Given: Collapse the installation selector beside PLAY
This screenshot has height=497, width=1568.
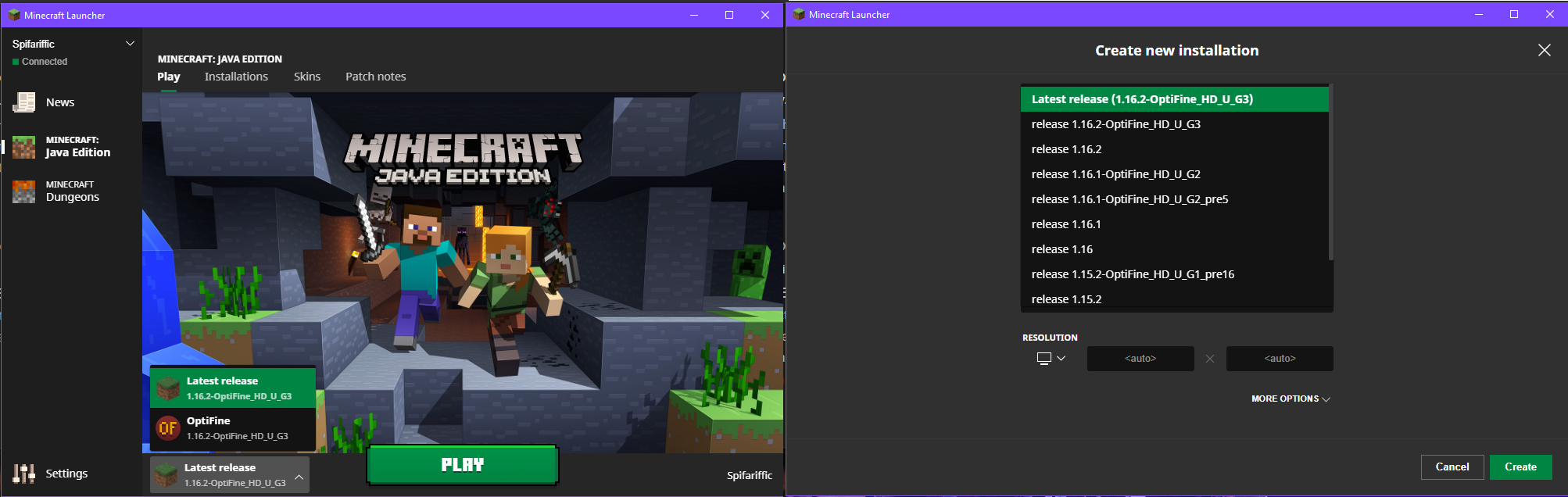Looking at the screenshot, I should click(x=230, y=475).
